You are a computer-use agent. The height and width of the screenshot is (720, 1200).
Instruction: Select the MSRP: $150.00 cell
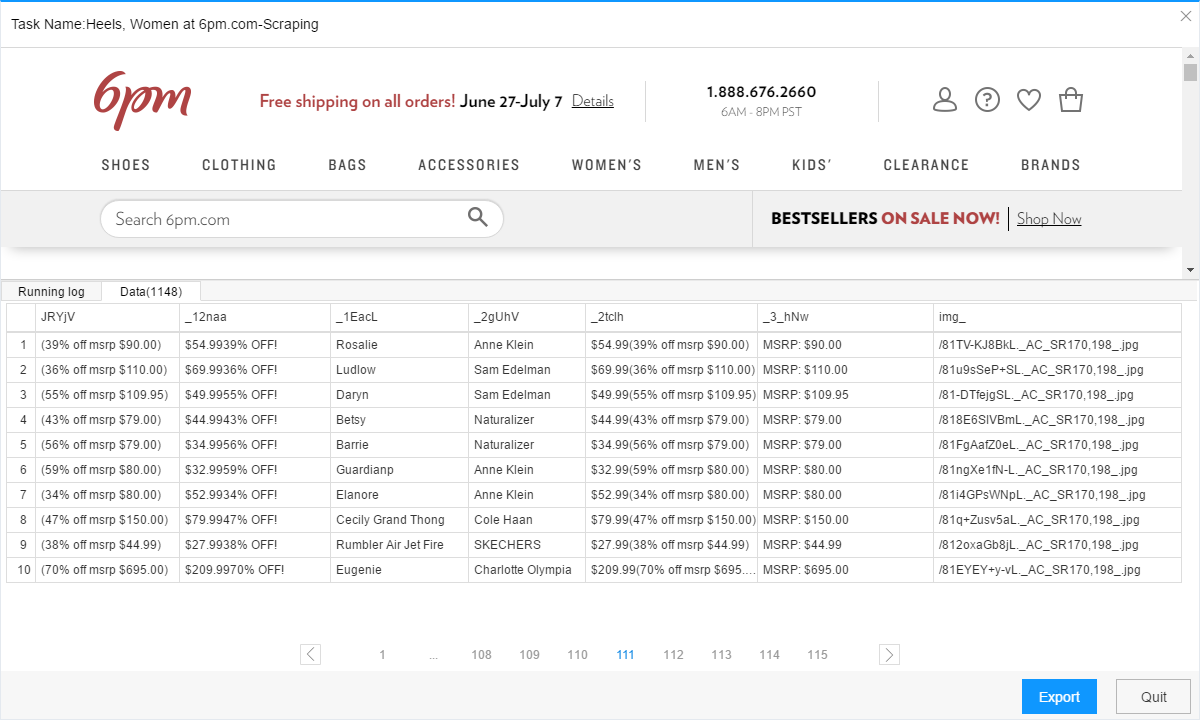point(846,520)
